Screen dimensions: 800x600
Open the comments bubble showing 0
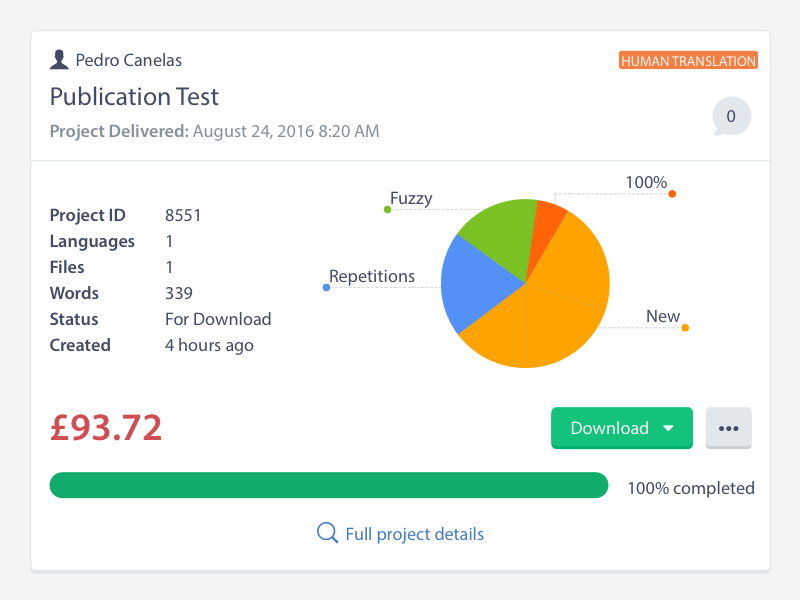click(731, 117)
